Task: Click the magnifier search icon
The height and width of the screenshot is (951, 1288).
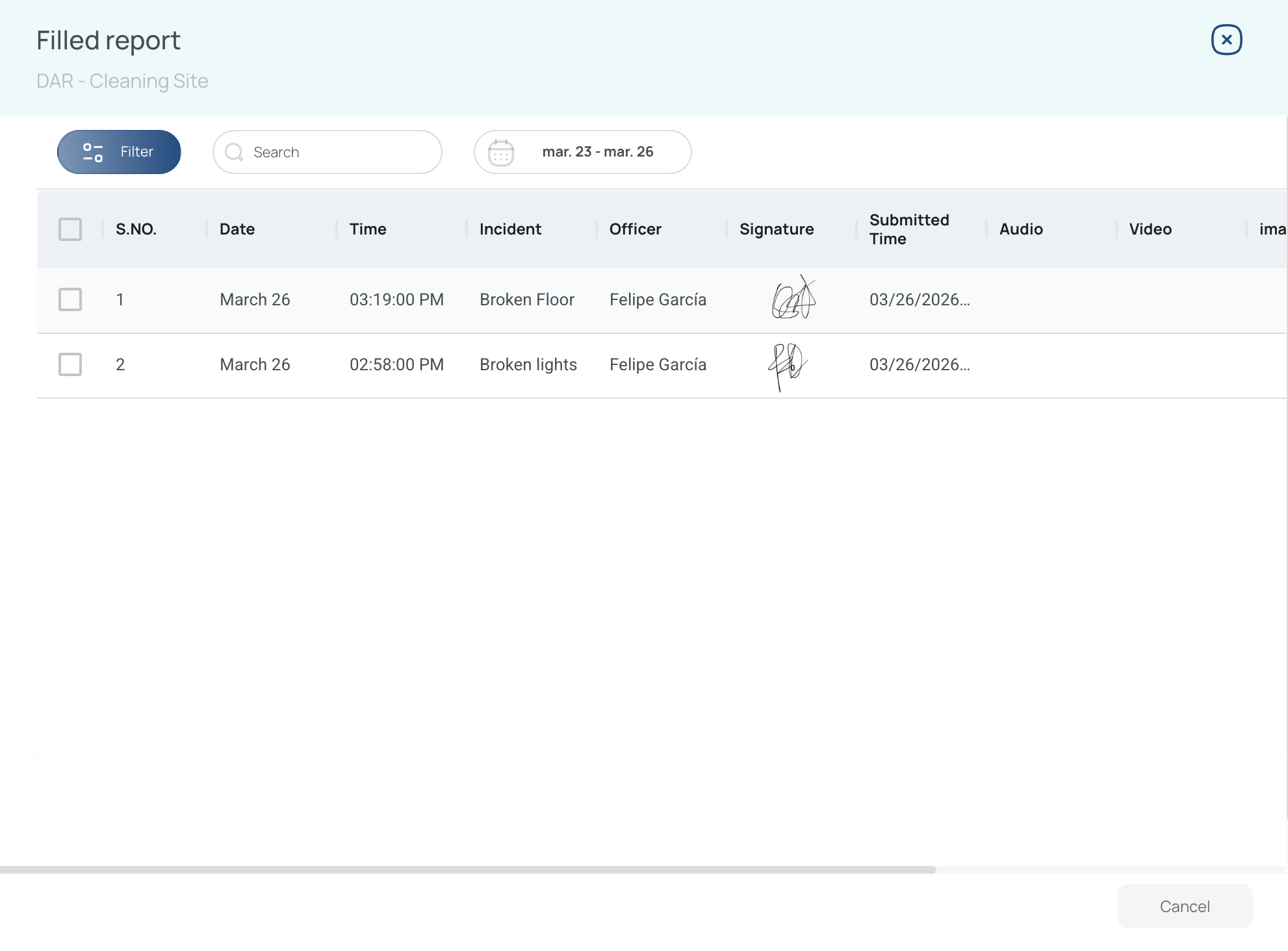Action: 233,152
